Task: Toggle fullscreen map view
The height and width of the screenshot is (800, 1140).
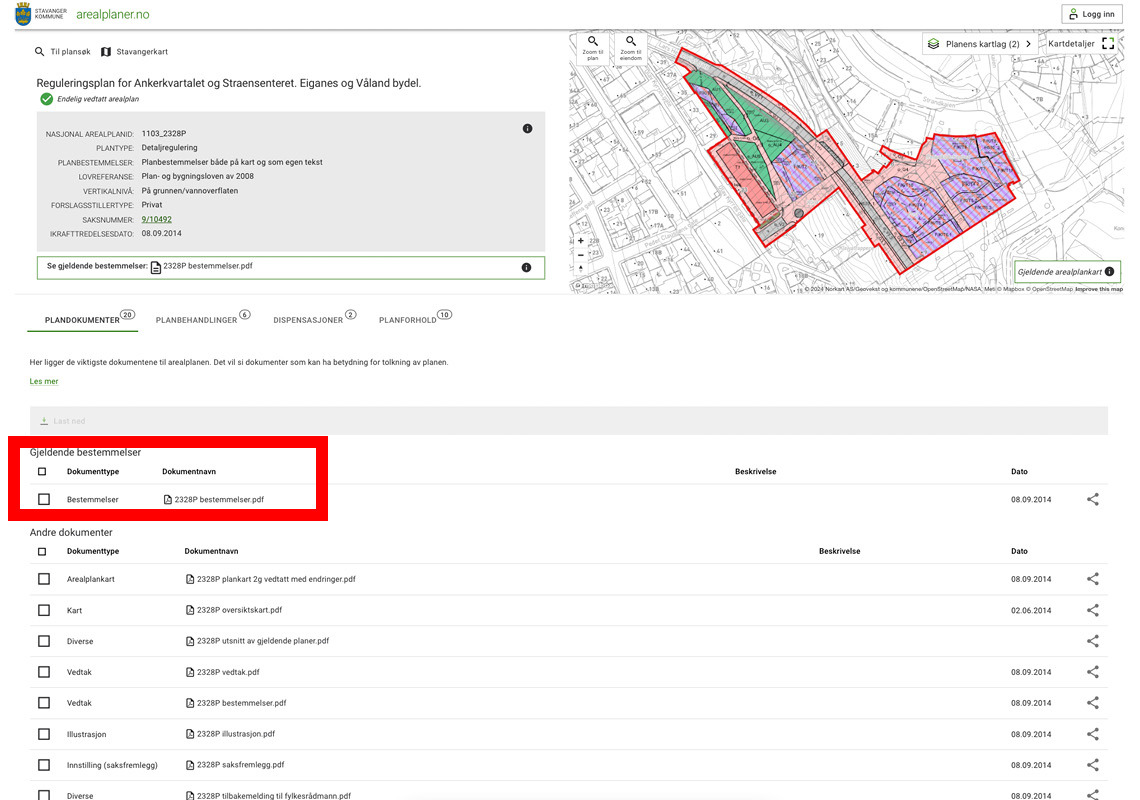Action: 1108,44
